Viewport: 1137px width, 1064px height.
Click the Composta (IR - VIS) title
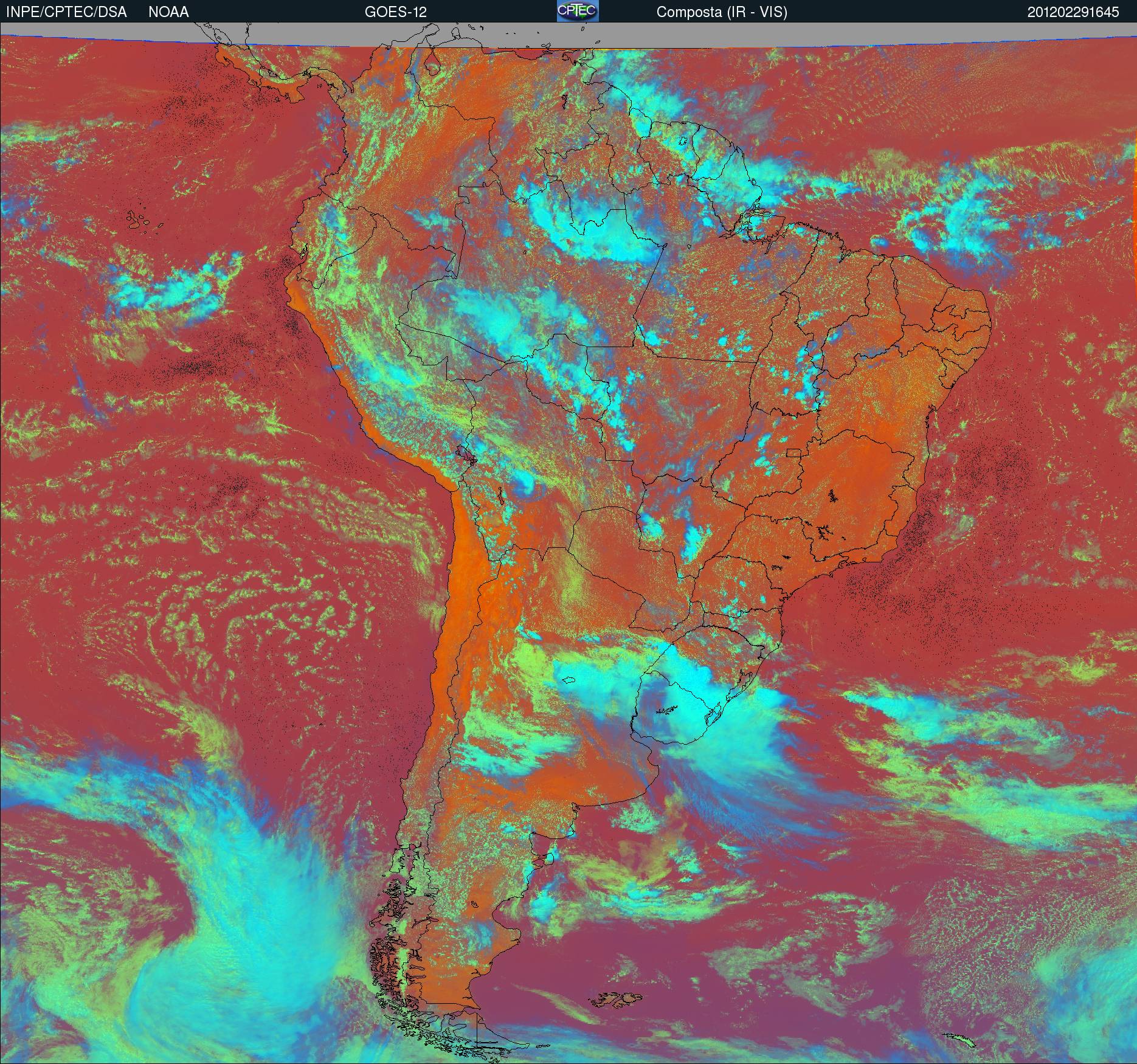(x=722, y=12)
